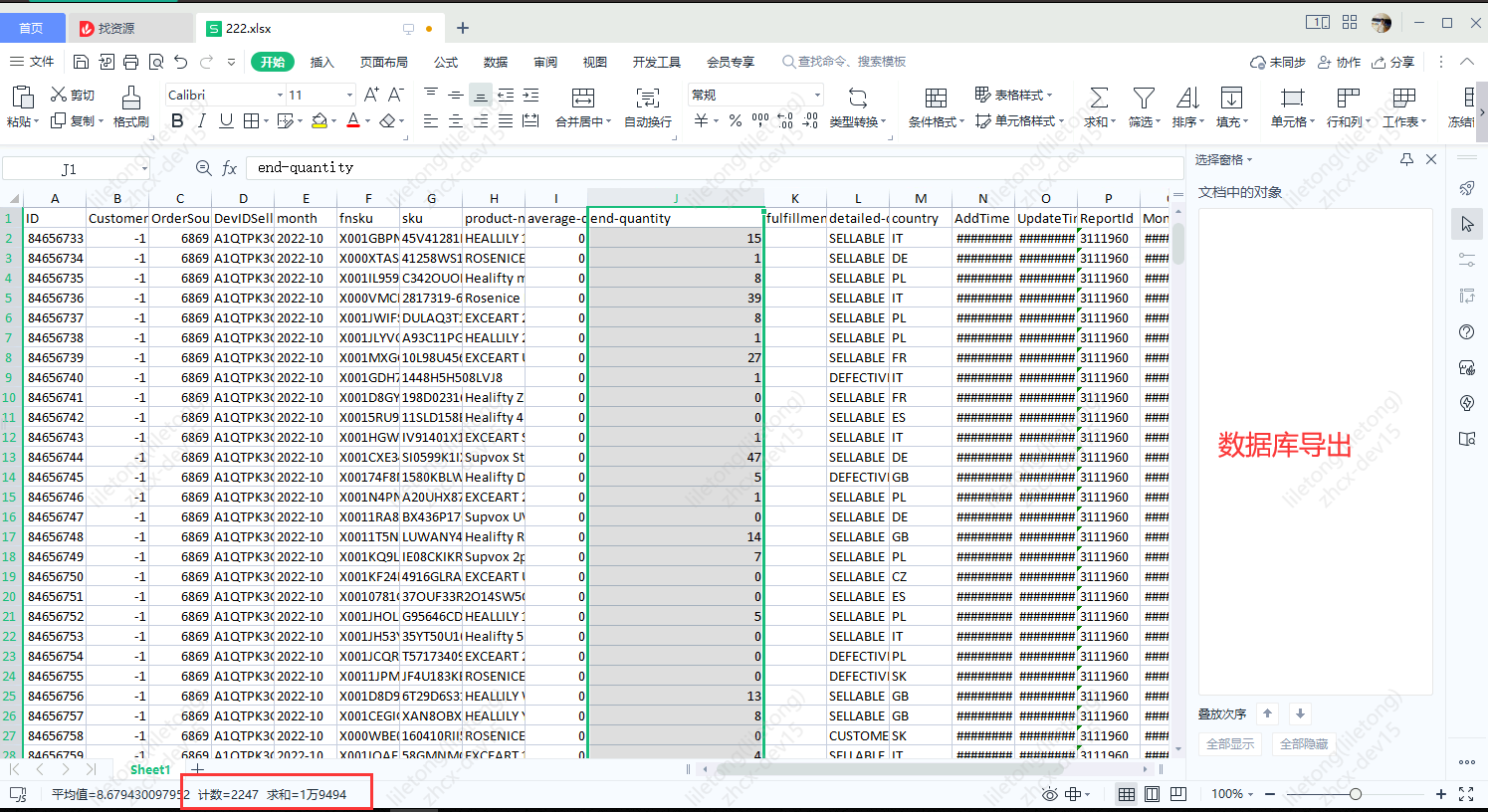Toggle Italic formatting

tap(202, 120)
